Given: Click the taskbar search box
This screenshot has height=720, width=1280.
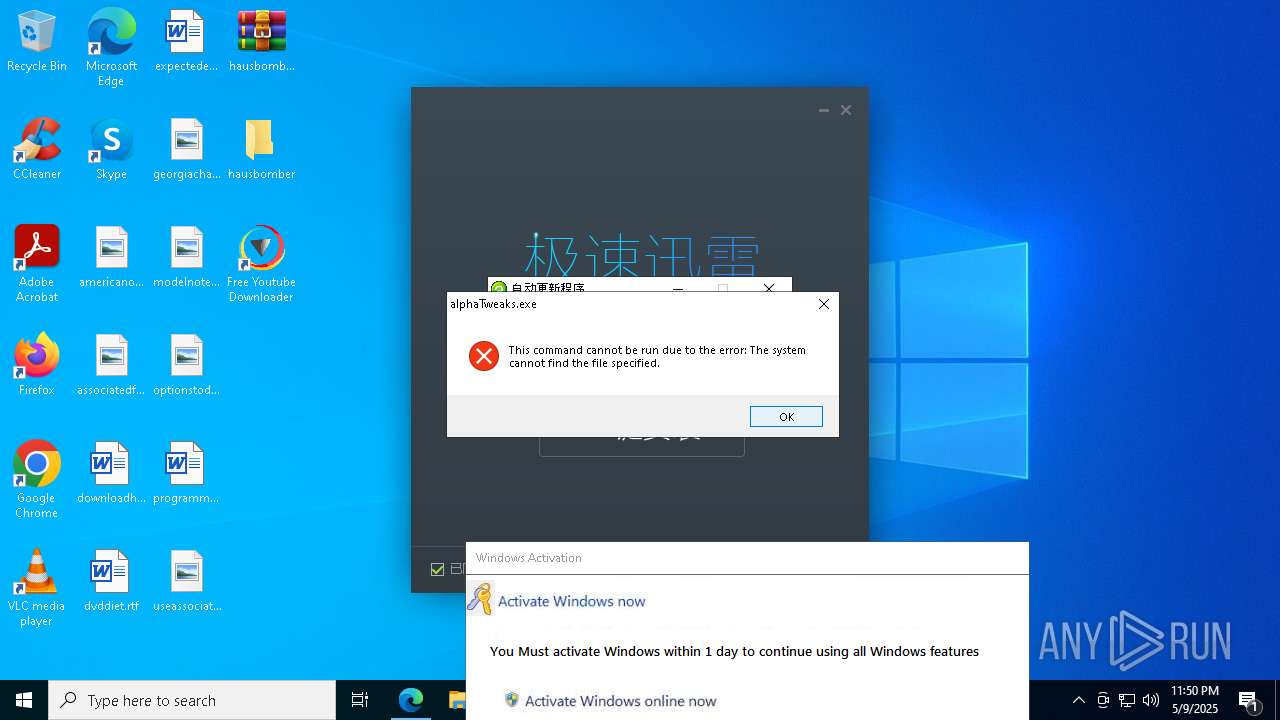Looking at the screenshot, I should coord(192,700).
